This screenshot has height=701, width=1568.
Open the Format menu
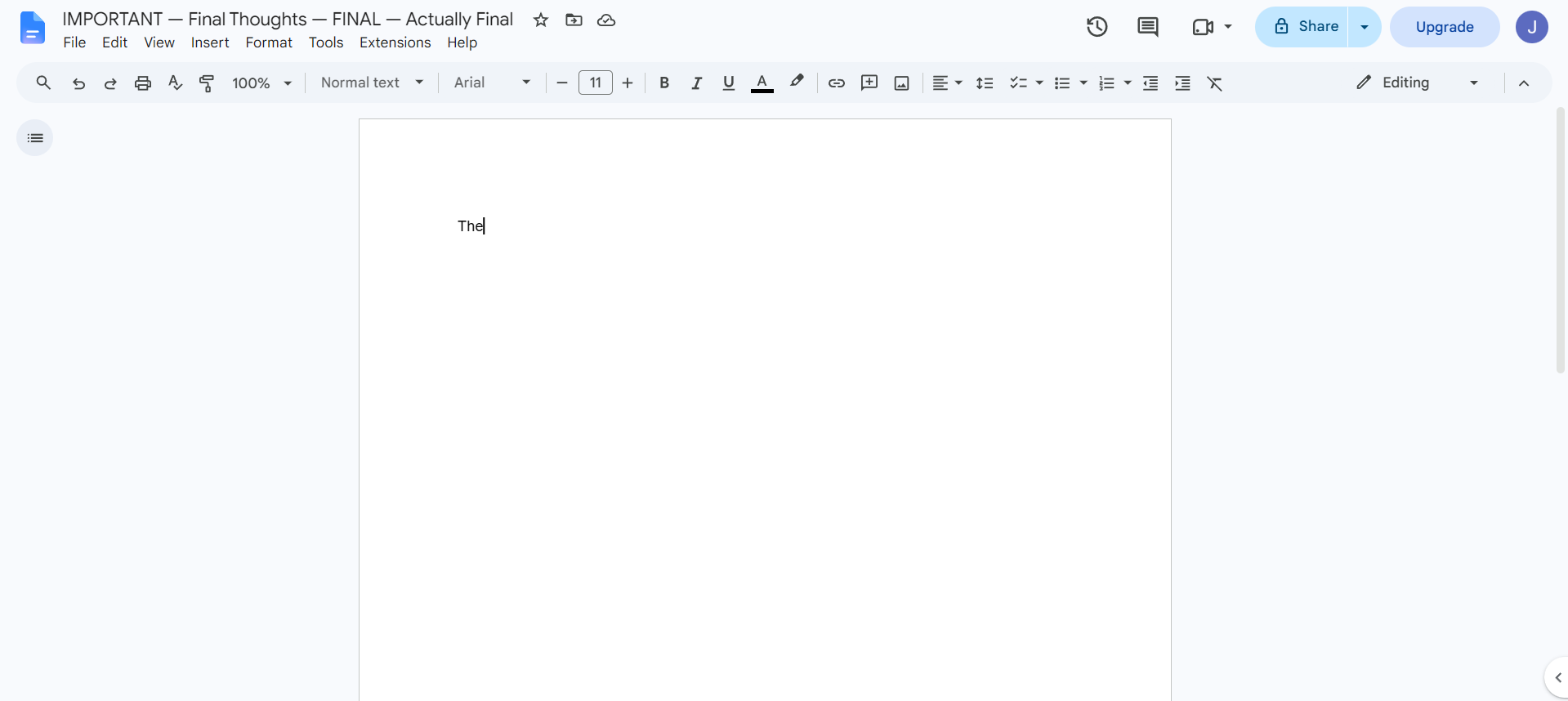click(269, 42)
